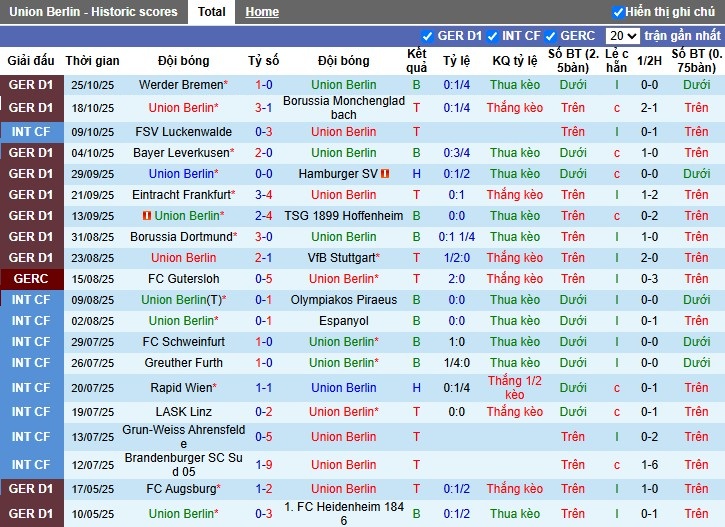Click the GERC league badge in the 15/08/25 row
The width and height of the screenshot is (725, 527).
[31, 279]
